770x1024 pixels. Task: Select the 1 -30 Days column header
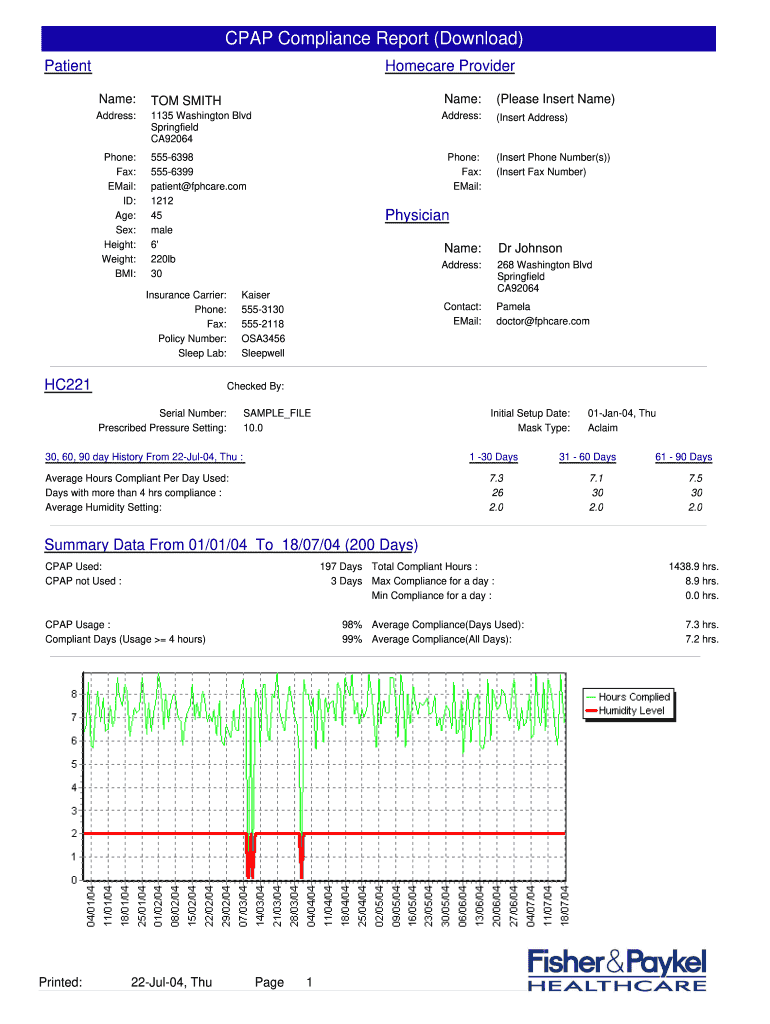click(x=493, y=457)
